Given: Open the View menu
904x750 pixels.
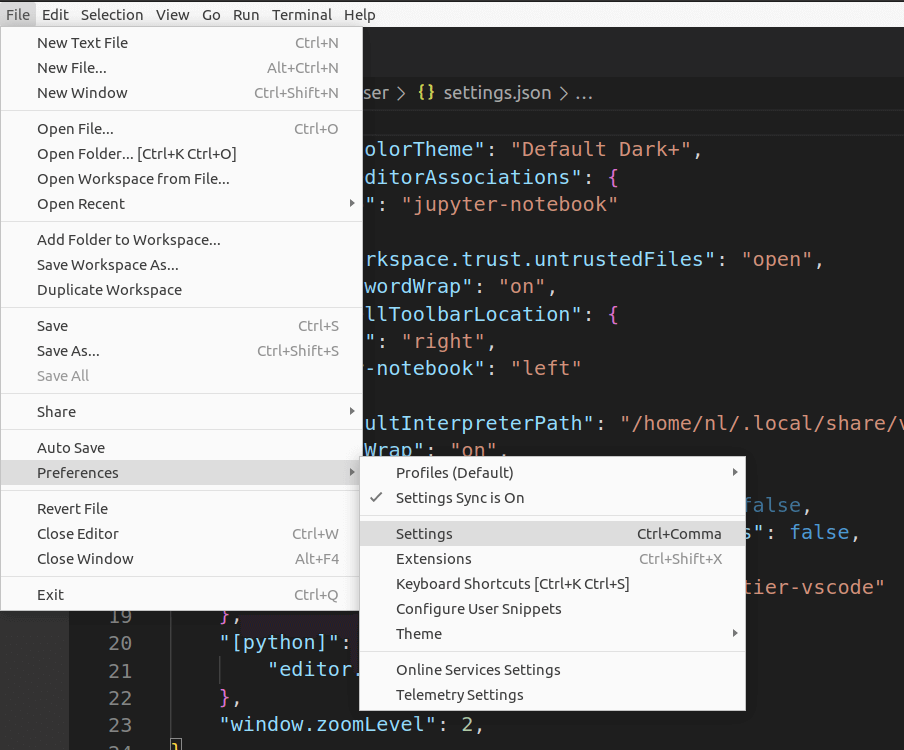Looking at the screenshot, I should (x=172, y=14).
